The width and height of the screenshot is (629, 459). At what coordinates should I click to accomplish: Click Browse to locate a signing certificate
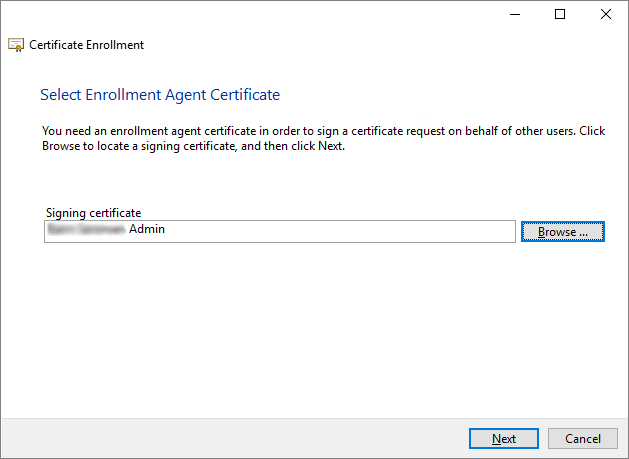563,232
